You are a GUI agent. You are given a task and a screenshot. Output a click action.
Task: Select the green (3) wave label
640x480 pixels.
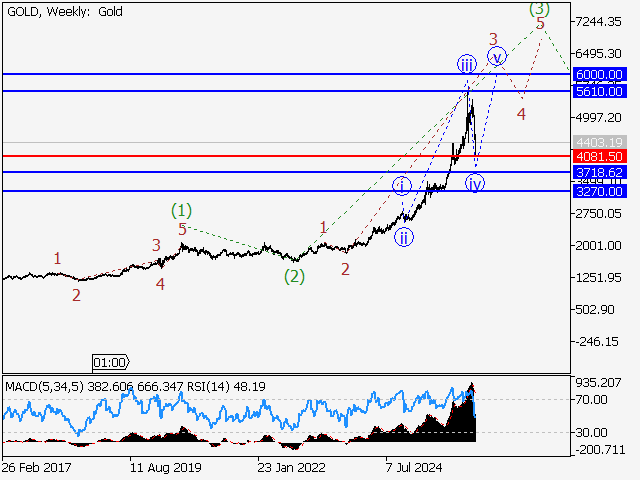pyautogui.click(x=539, y=8)
